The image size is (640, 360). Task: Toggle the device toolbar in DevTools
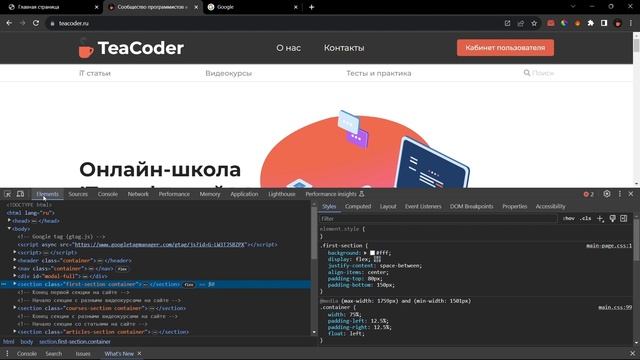20,194
